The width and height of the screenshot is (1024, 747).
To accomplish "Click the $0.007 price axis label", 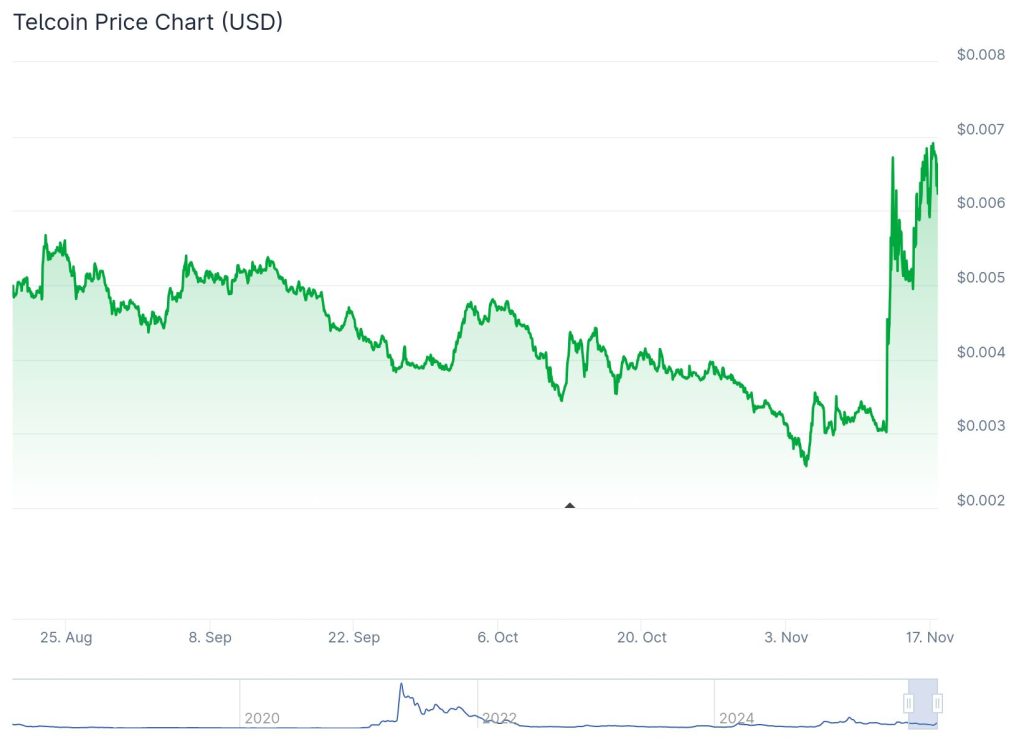I will coord(980,129).
